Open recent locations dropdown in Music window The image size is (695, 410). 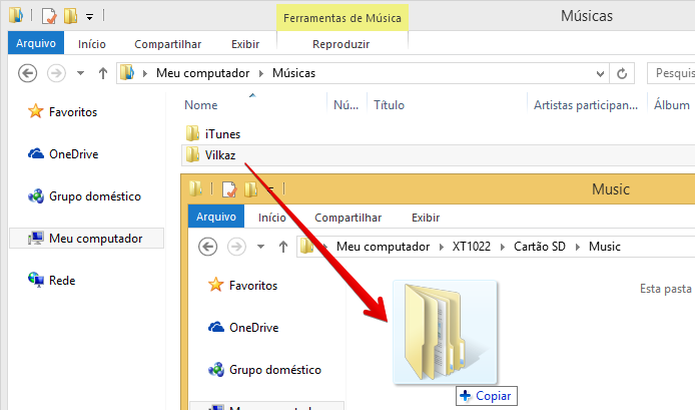261,246
